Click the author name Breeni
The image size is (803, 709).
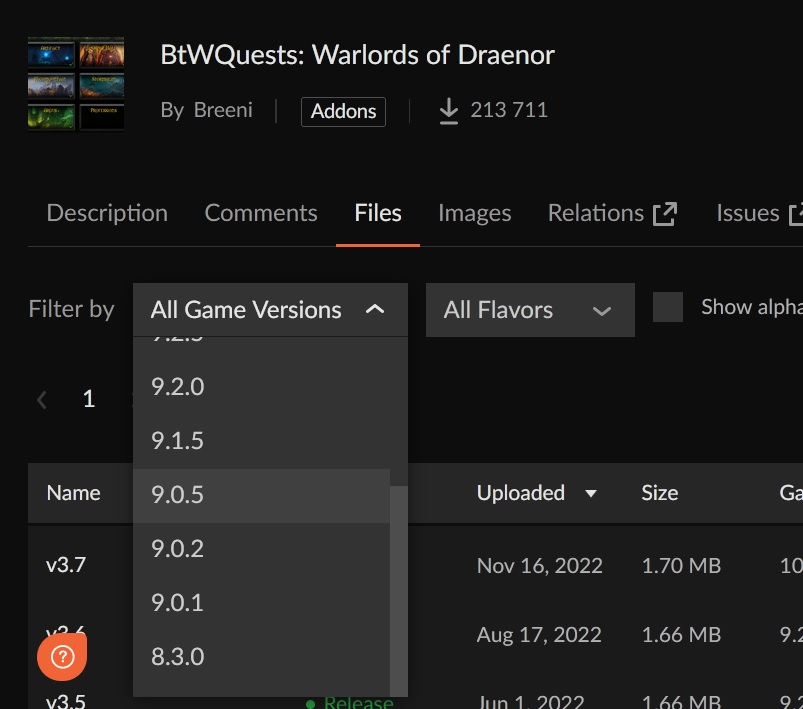(x=223, y=110)
